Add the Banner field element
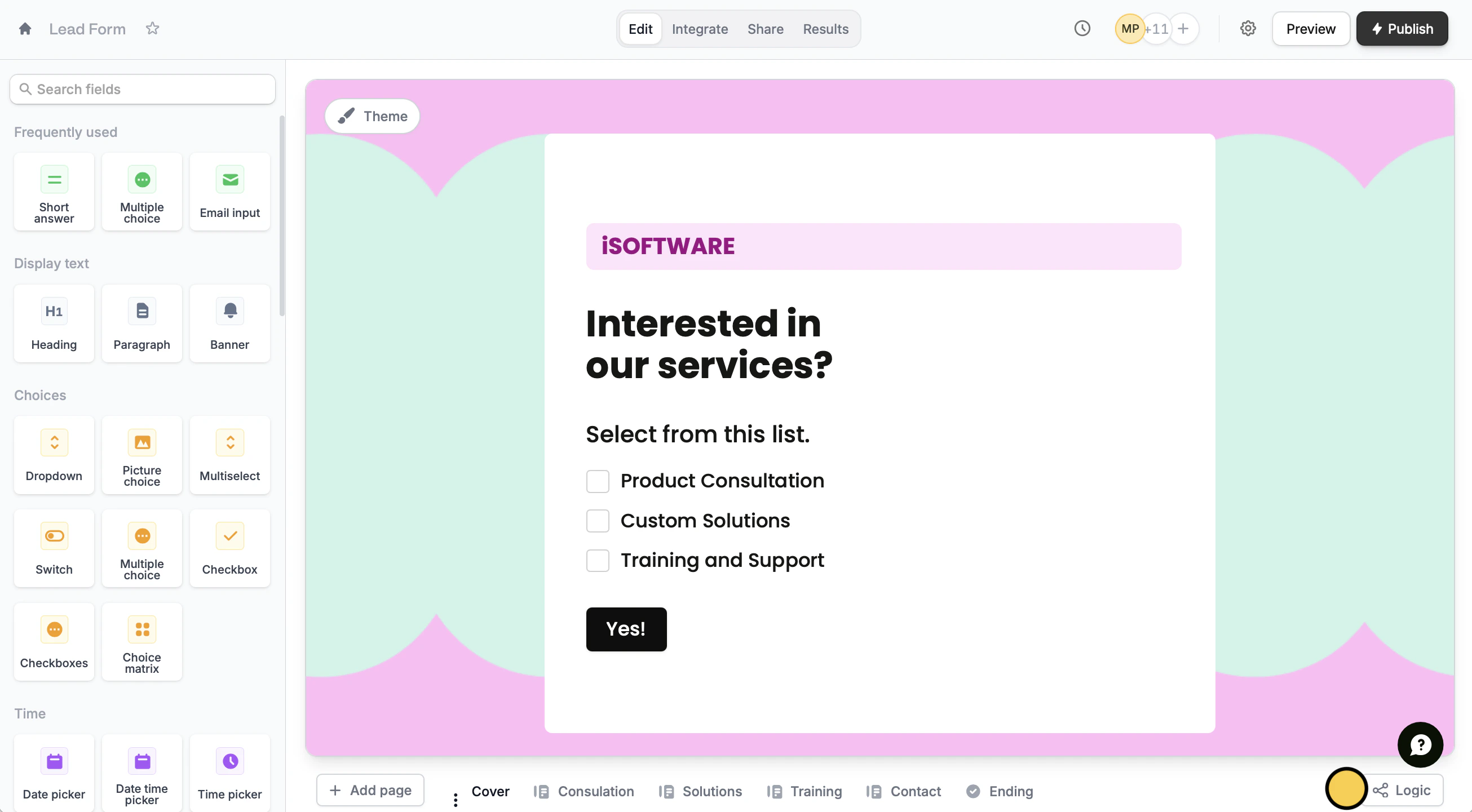 tap(229, 323)
